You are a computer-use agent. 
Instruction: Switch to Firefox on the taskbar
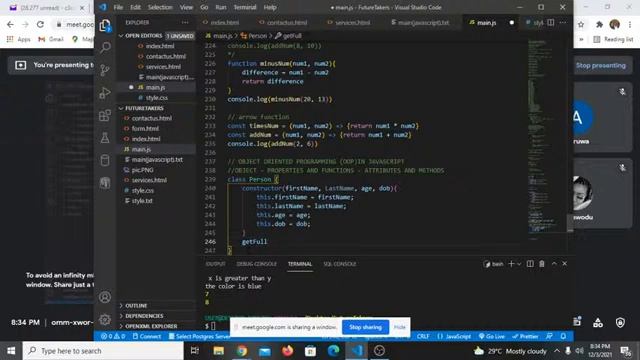pos(288,351)
